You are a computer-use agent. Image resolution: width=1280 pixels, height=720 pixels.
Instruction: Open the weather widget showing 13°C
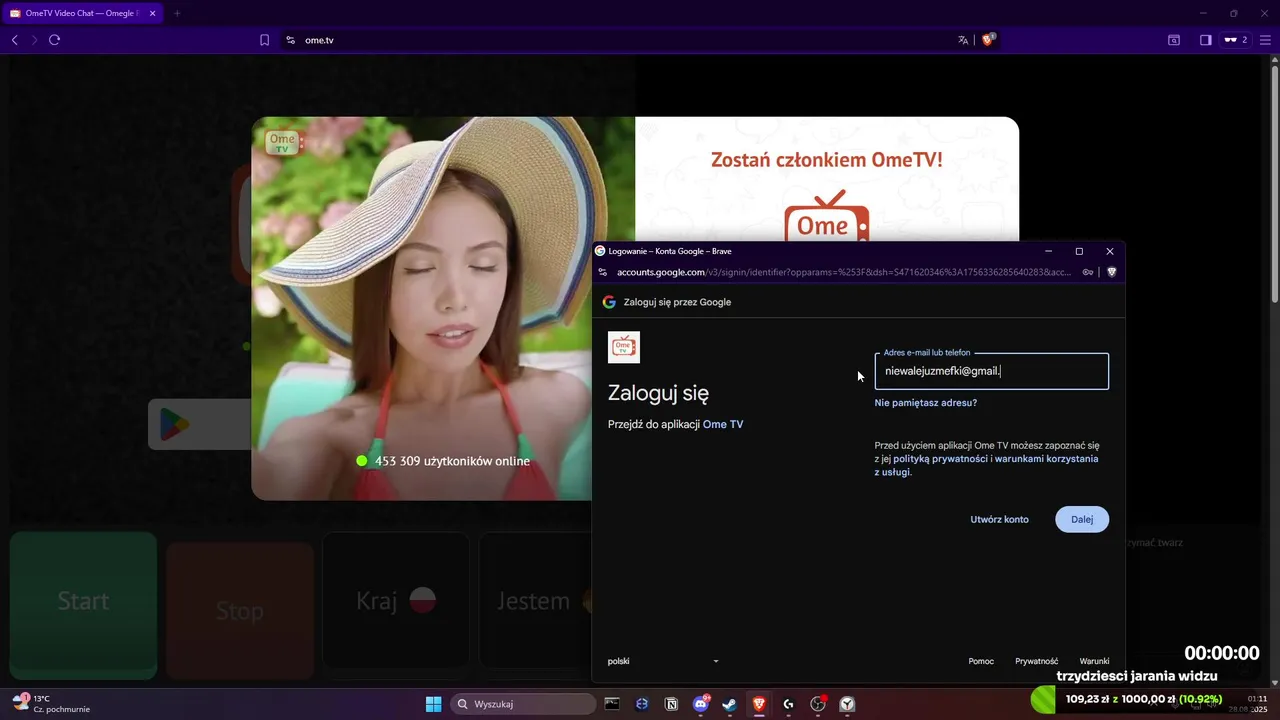(x=50, y=703)
